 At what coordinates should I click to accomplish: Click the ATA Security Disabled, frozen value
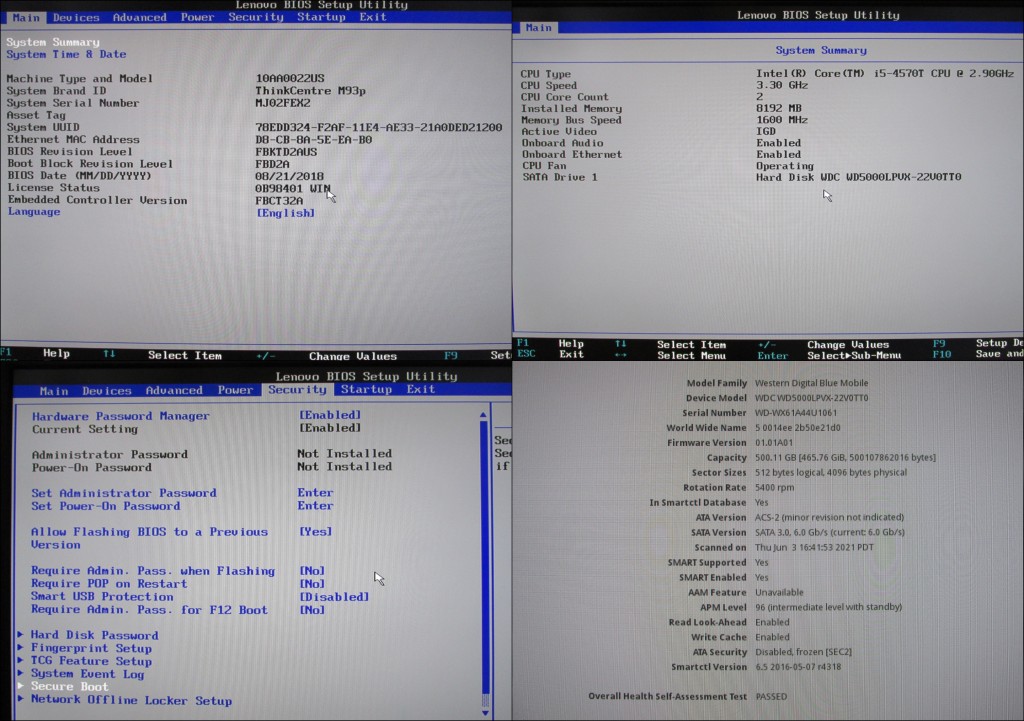pyautogui.click(x=803, y=652)
